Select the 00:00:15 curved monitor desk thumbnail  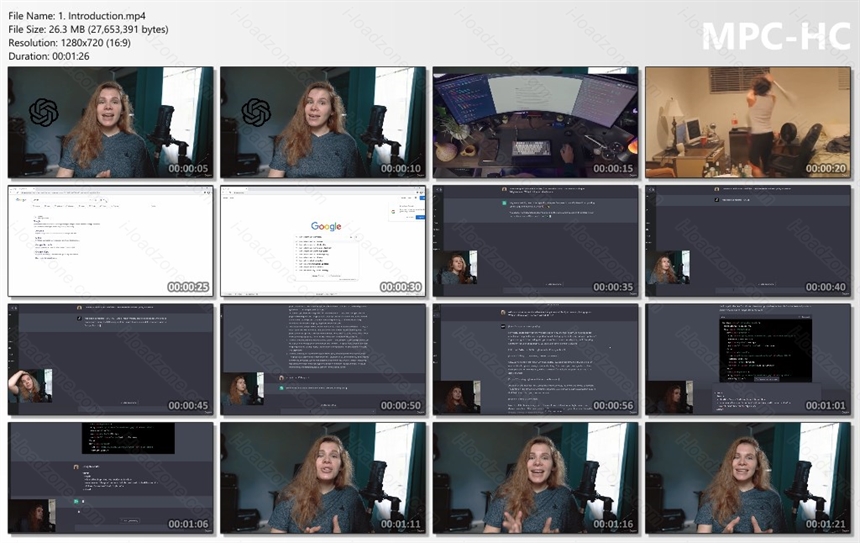point(535,122)
